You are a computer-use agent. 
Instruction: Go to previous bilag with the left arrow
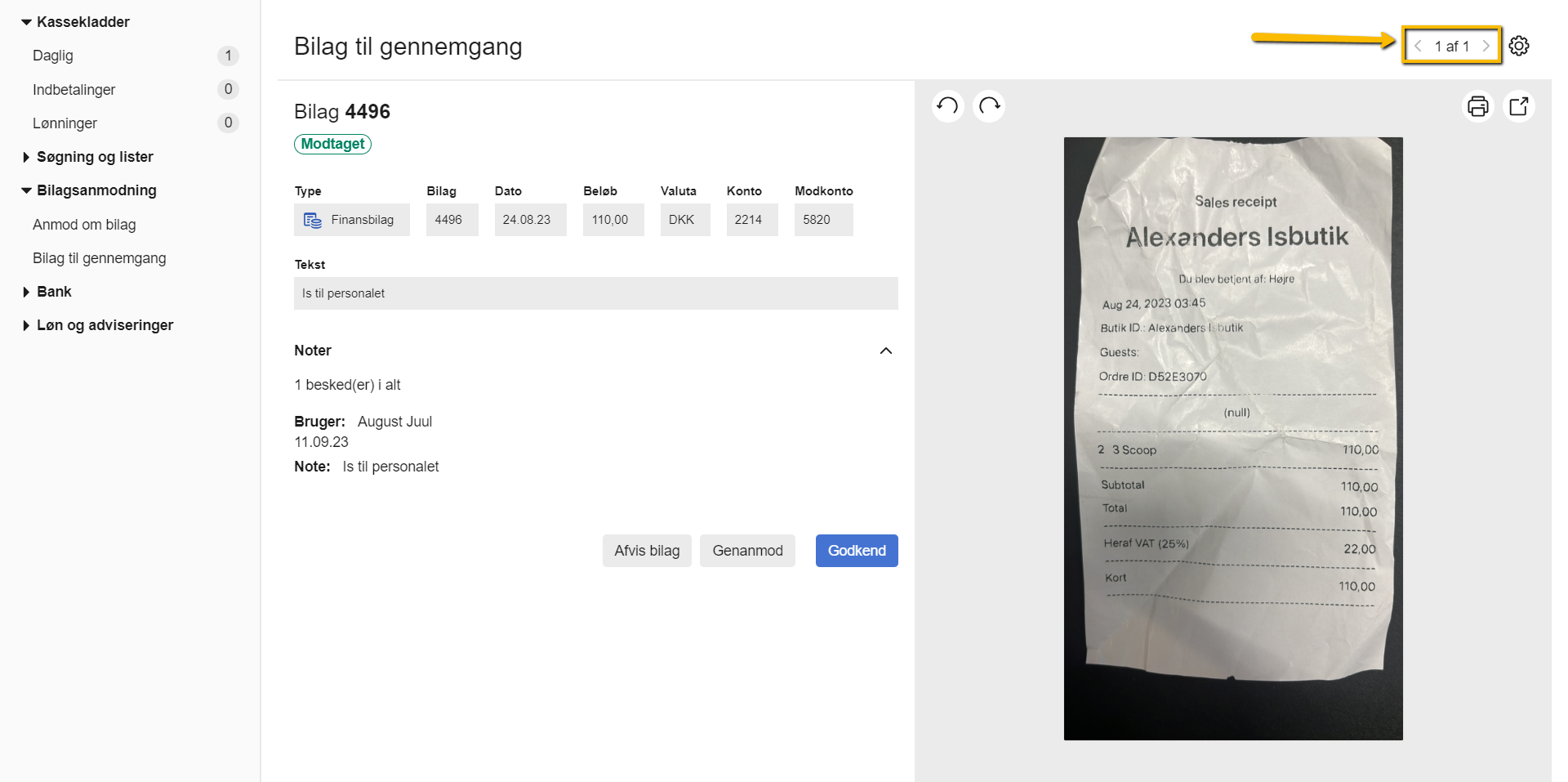(1419, 46)
